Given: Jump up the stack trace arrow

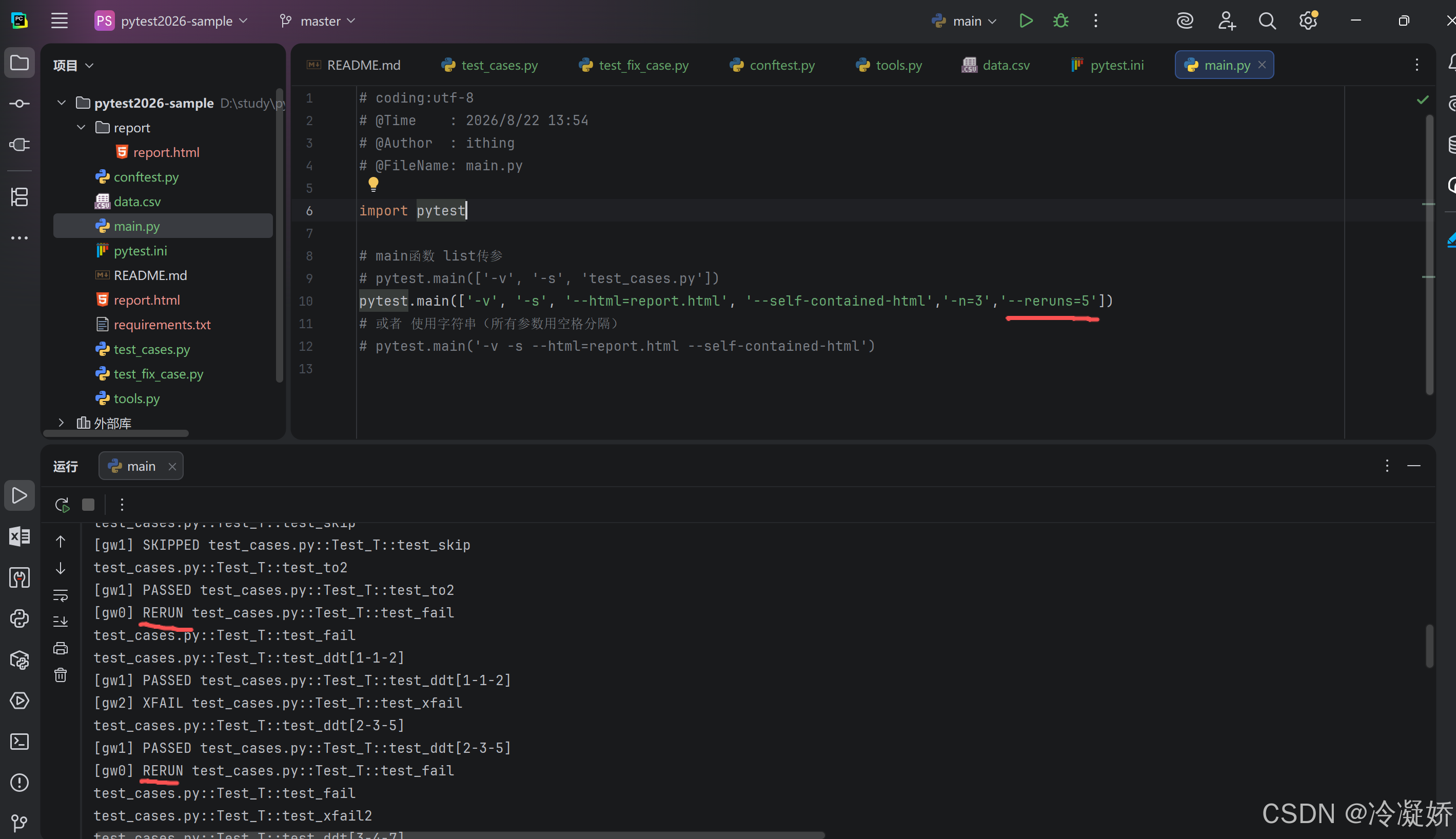Looking at the screenshot, I should coord(61,542).
